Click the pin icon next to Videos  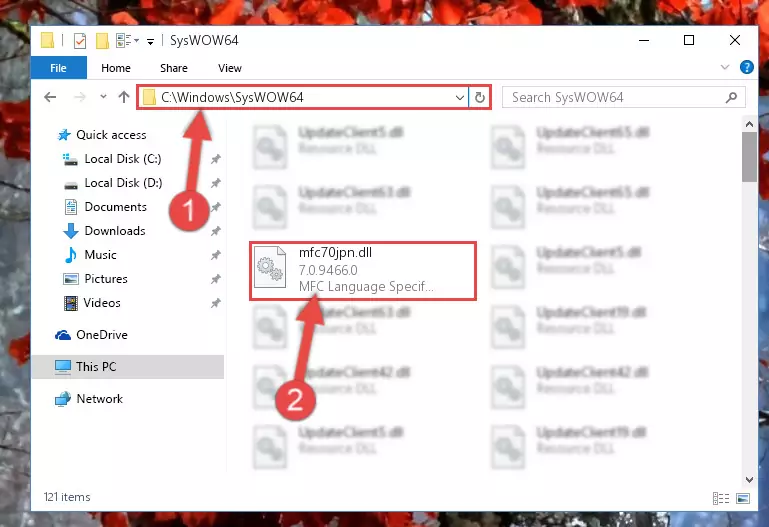point(215,303)
